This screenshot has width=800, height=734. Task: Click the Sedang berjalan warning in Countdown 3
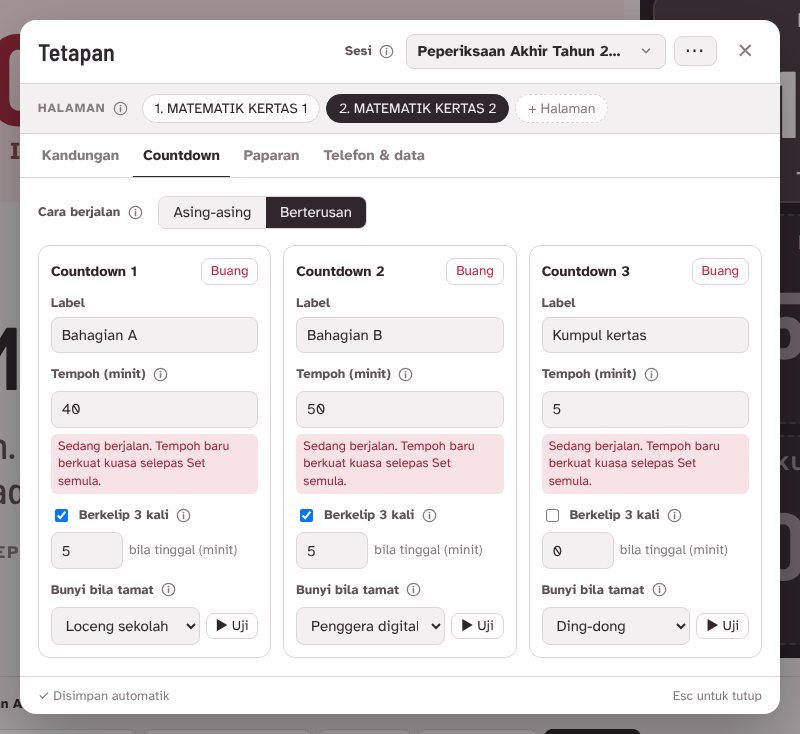click(x=645, y=464)
